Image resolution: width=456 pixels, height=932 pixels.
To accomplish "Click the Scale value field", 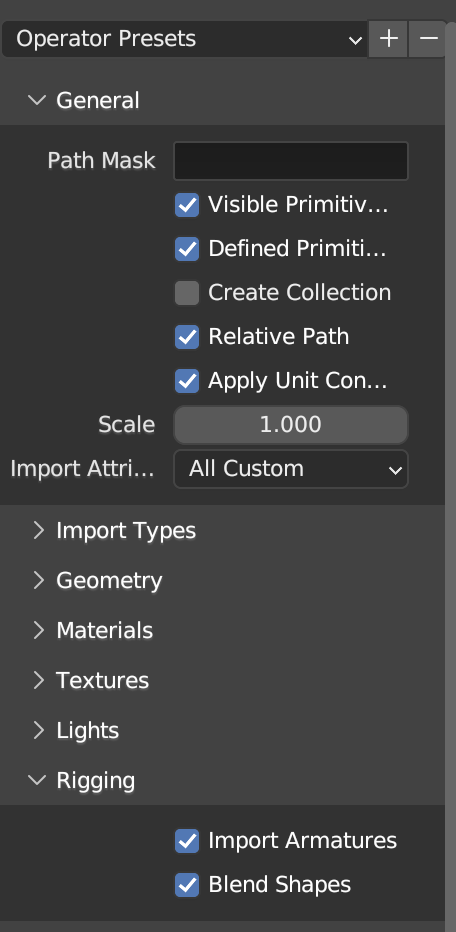I will click(x=291, y=425).
